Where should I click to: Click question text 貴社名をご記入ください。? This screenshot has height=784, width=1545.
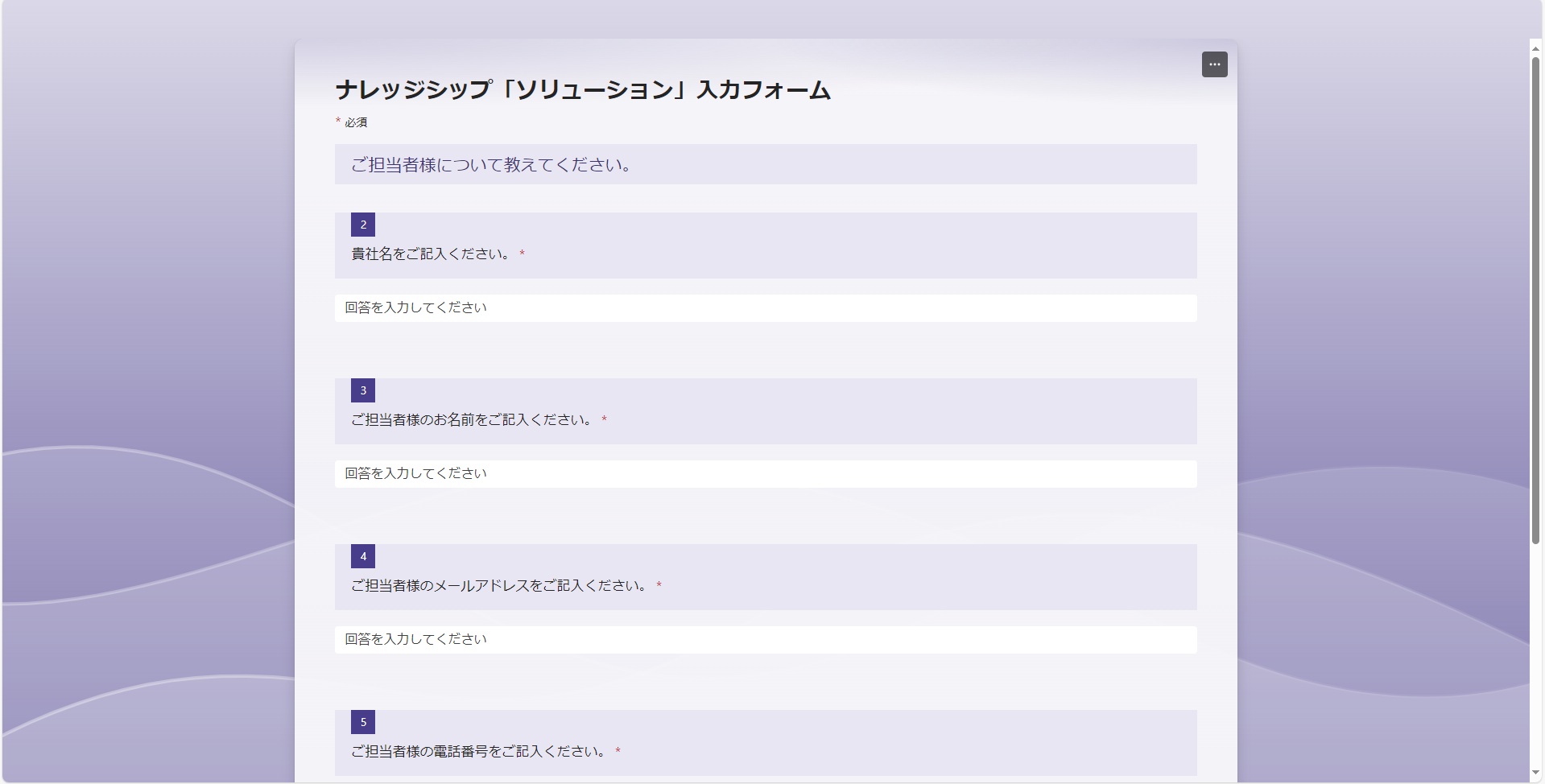pyautogui.click(x=432, y=254)
